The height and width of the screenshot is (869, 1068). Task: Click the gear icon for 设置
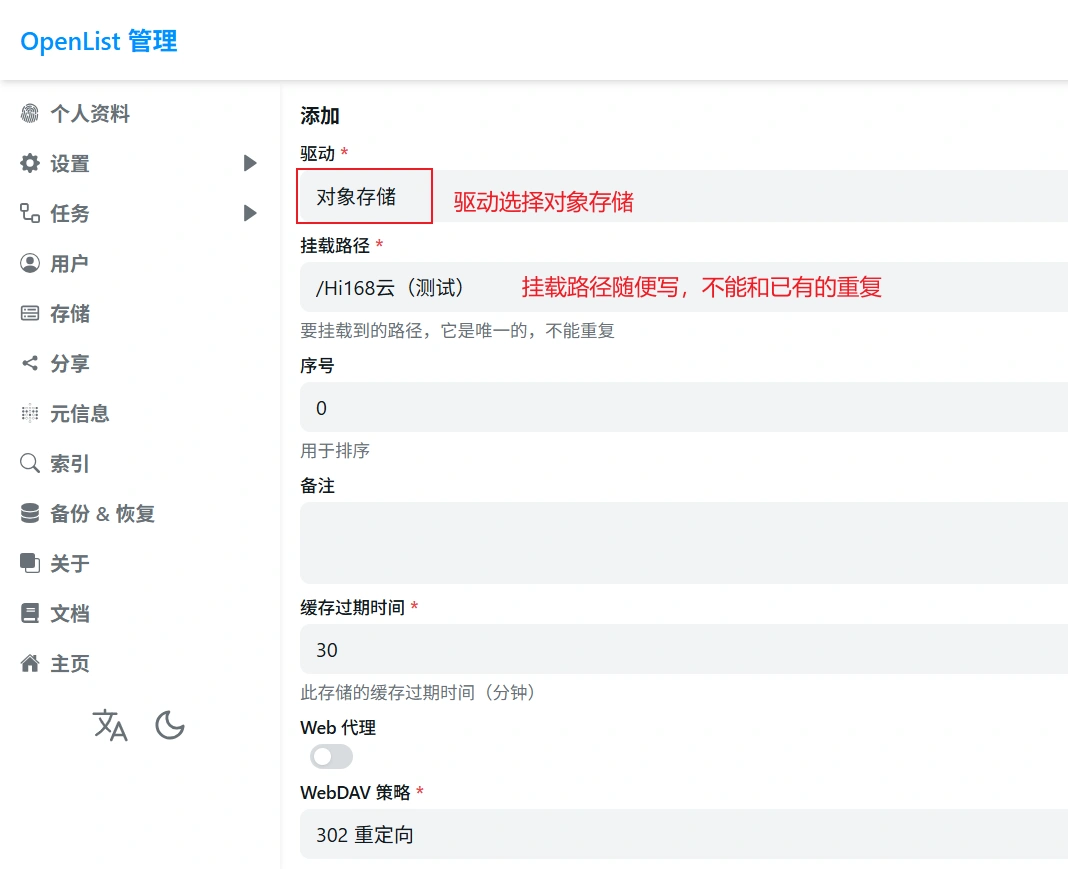(x=30, y=164)
